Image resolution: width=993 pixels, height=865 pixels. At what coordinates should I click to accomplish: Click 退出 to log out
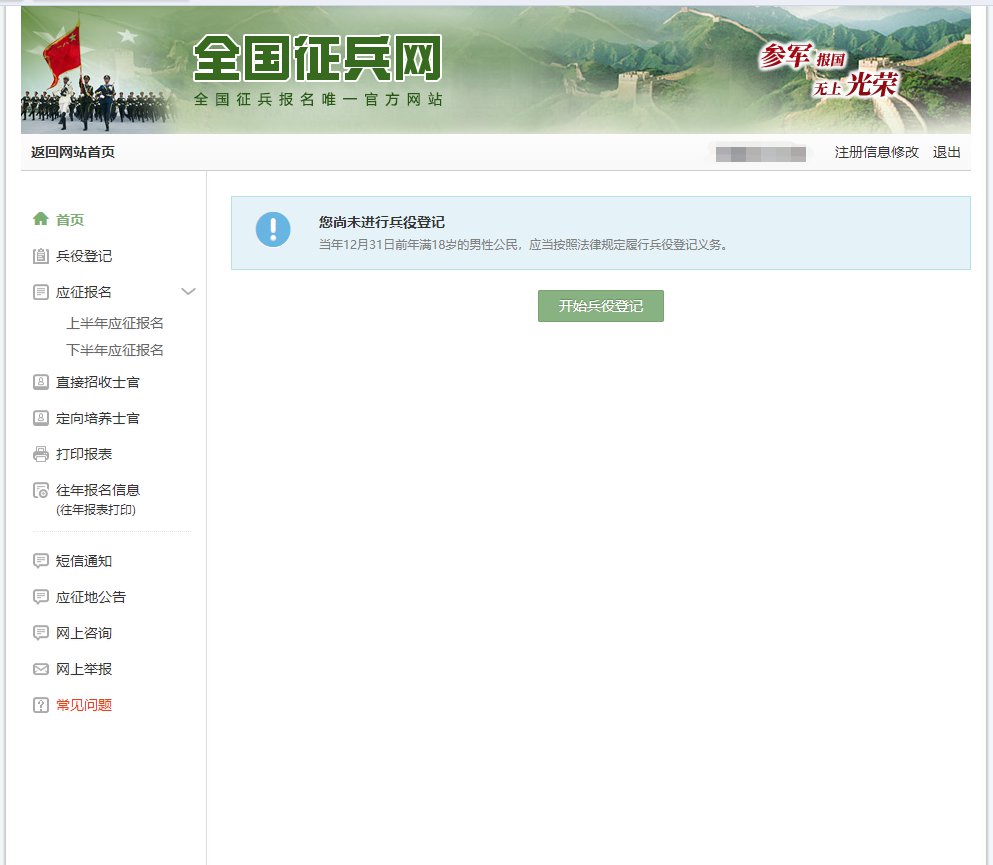(946, 152)
